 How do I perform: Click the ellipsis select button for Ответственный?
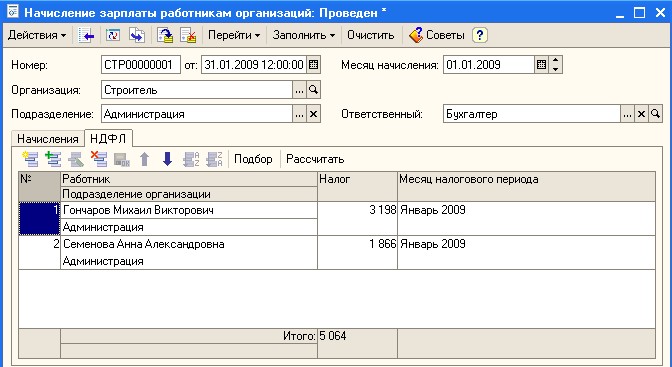tap(627, 114)
